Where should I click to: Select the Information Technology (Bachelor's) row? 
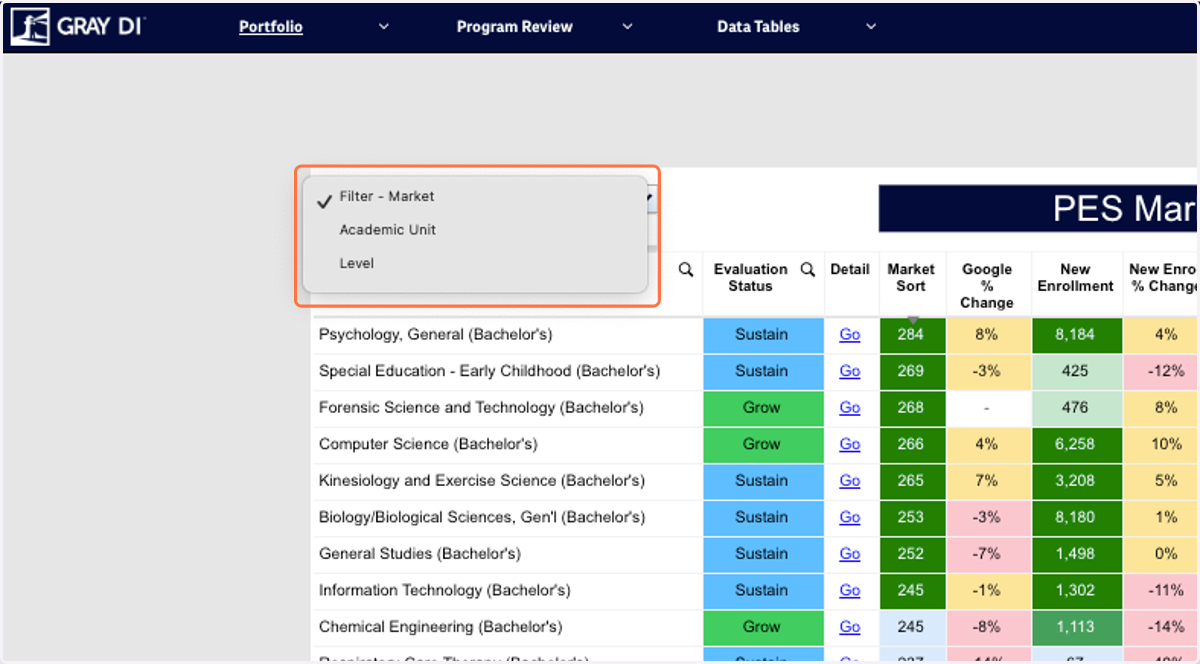pyautogui.click(x=444, y=590)
